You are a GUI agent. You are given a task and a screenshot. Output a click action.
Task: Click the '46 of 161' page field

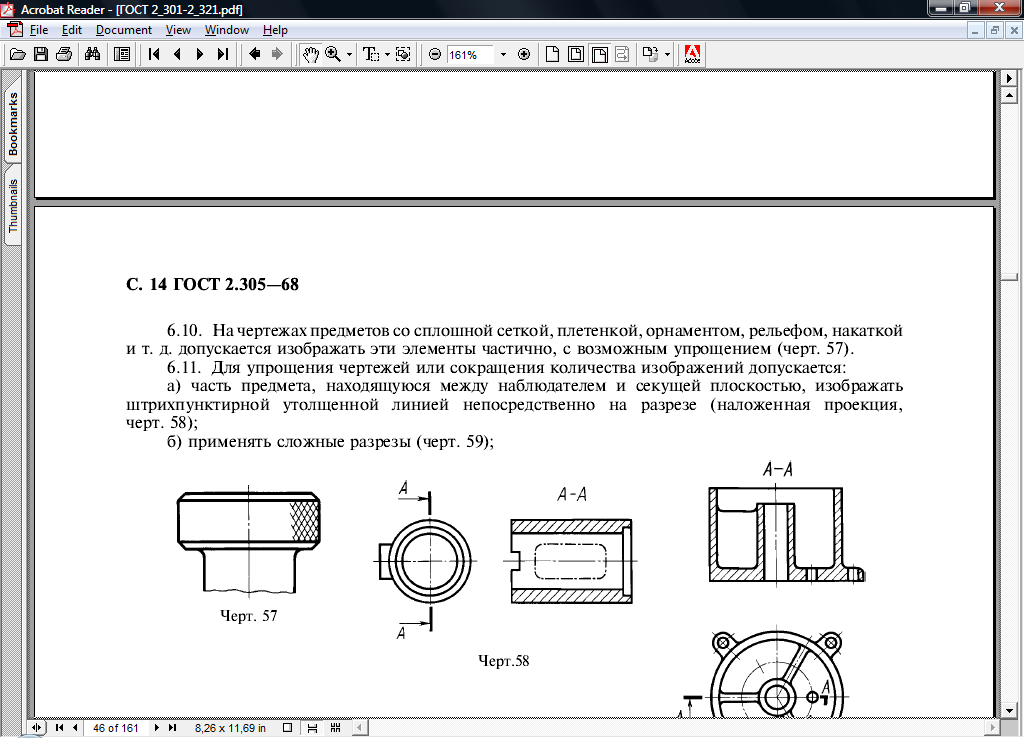coord(116,728)
